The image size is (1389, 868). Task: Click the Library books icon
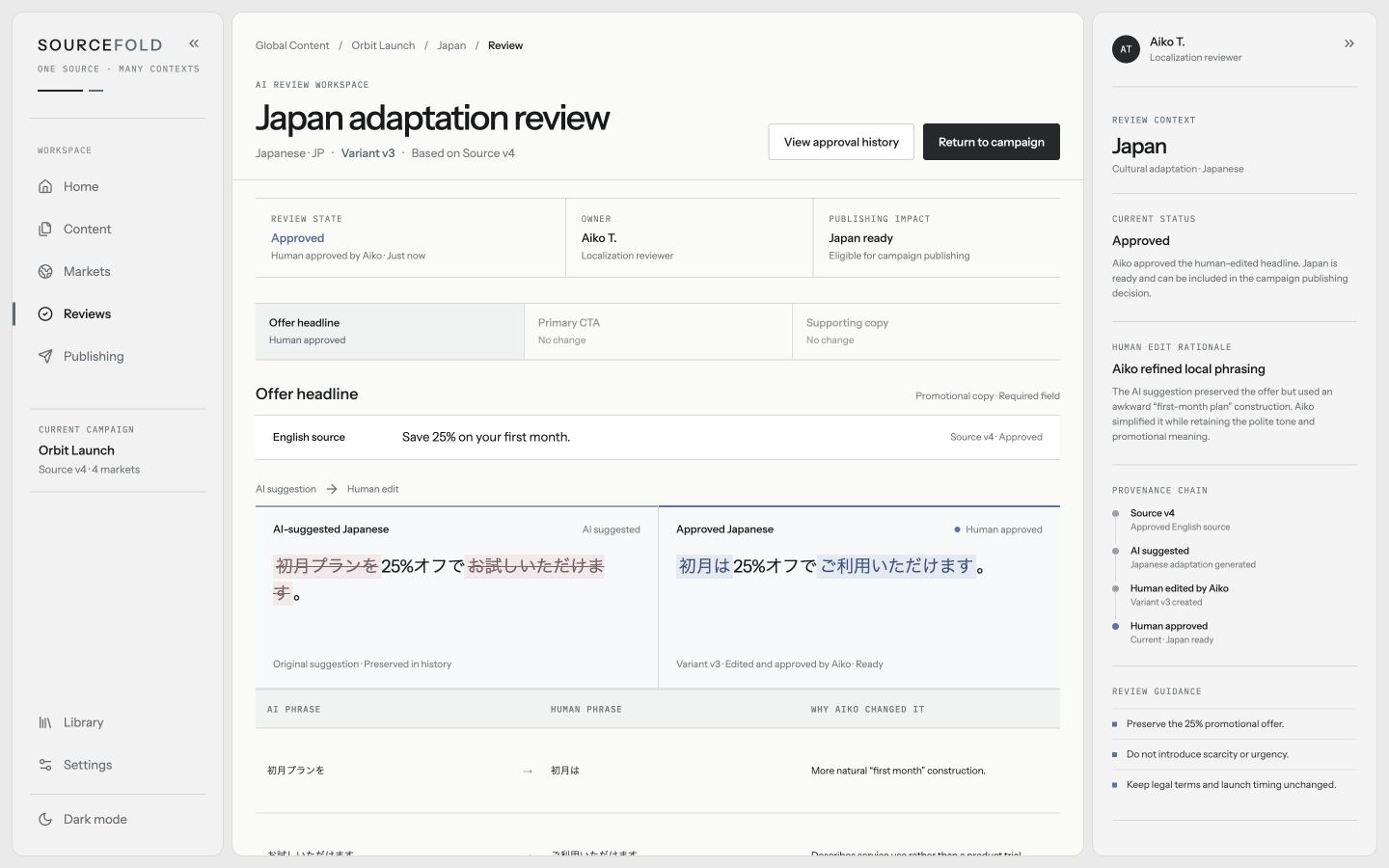click(45, 722)
